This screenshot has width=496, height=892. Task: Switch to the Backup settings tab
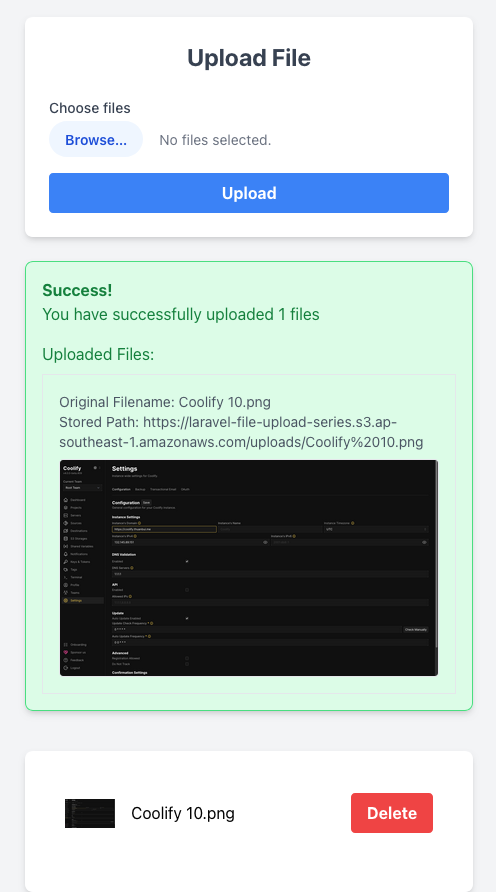(140, 489)
